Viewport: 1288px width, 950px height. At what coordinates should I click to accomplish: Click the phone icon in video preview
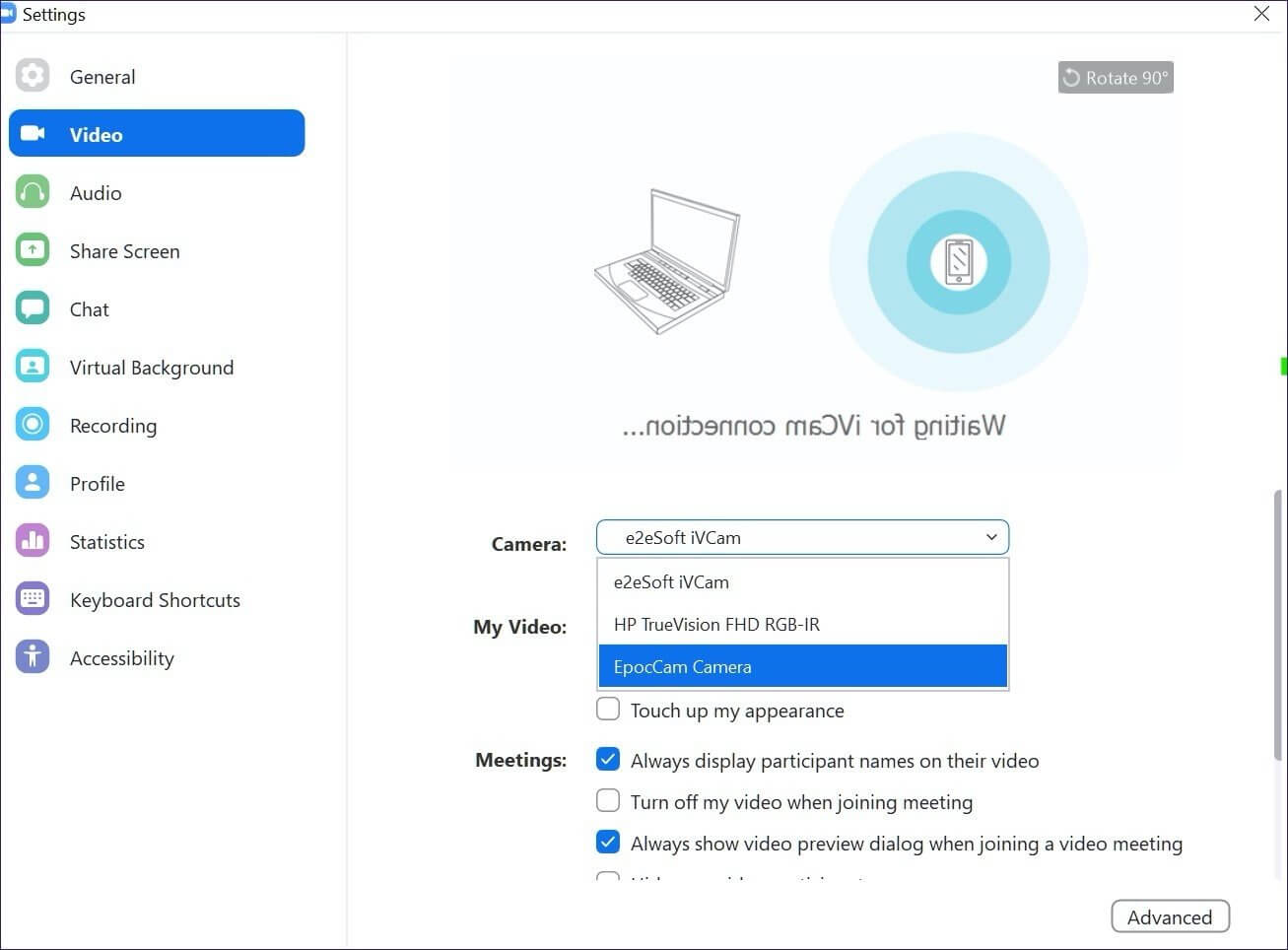(x=959, y=262)
